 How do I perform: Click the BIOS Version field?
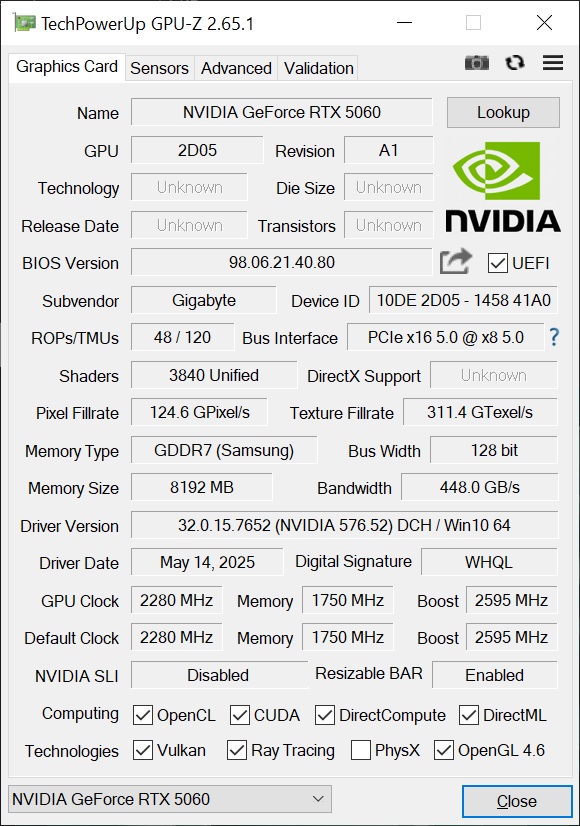(x=281, y=262)
